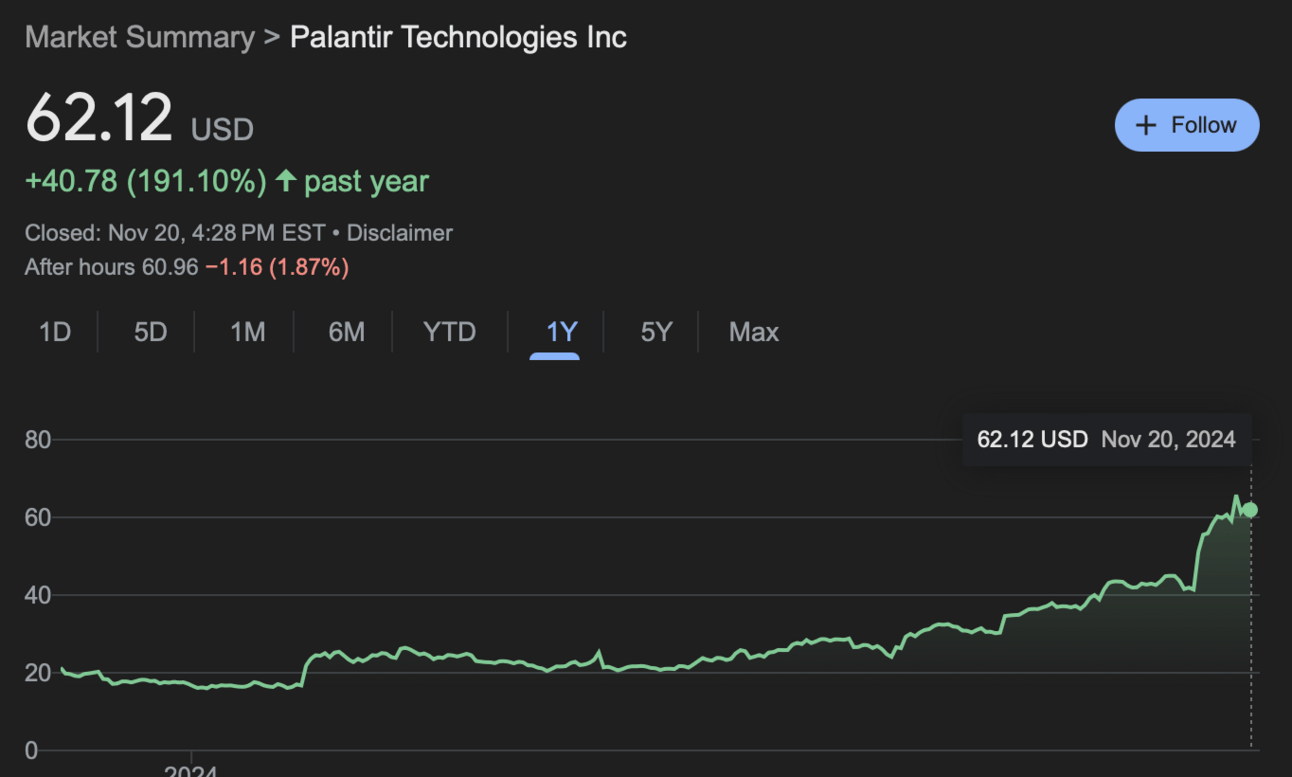Click the 62.12 USD Nov 20 tooltip
The width and height of the screenshot is (1292, 777).
tap(1106, 439)
